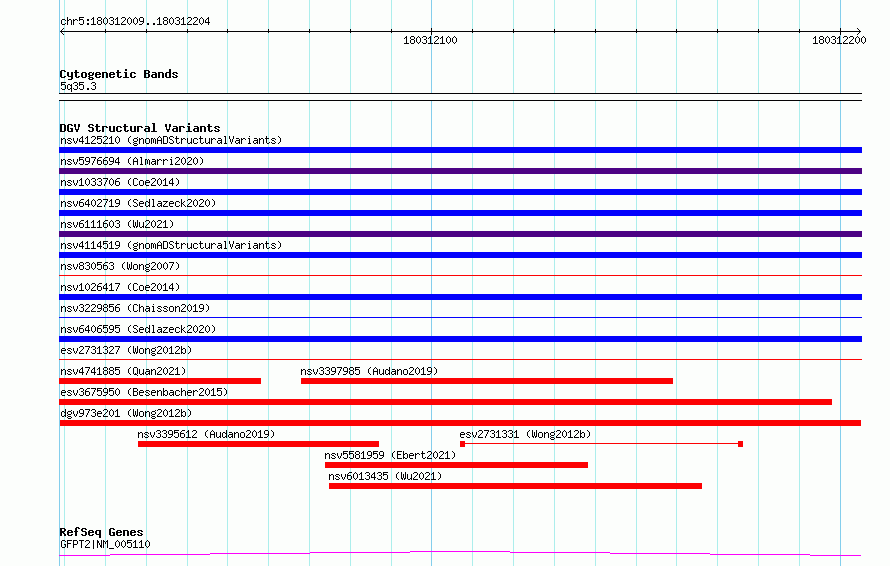Select the blue bar under nsv1026417
This screenshot has width=890, height=566.
click(460, 297)
